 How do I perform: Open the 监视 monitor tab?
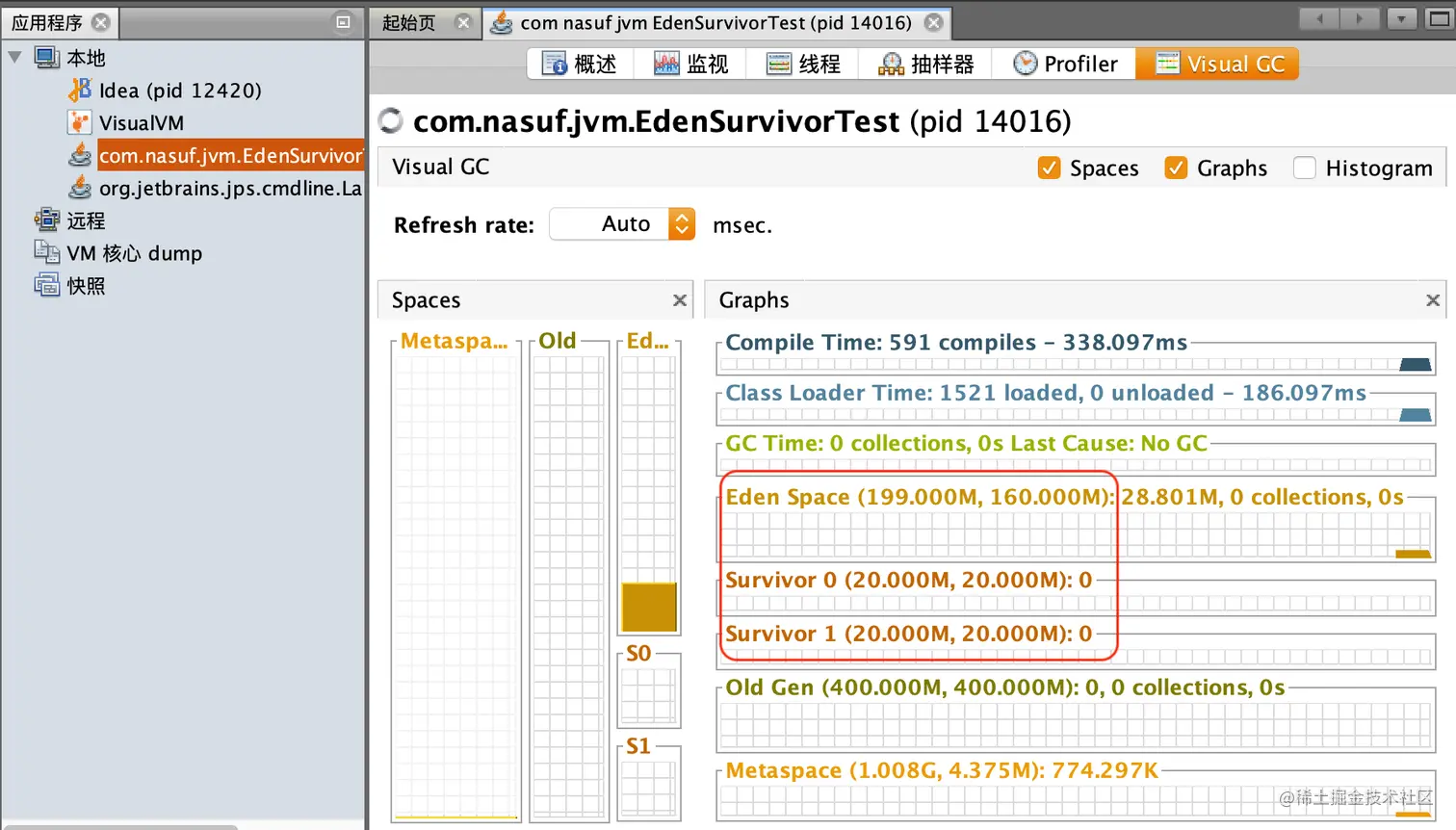[690, 64]
